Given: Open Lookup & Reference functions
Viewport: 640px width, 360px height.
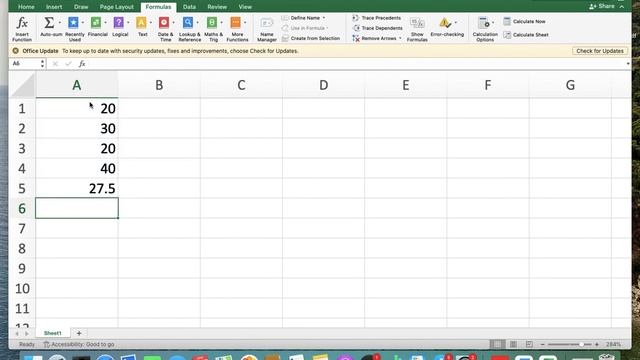Looking at the screenshot, I should click(189, 29).
